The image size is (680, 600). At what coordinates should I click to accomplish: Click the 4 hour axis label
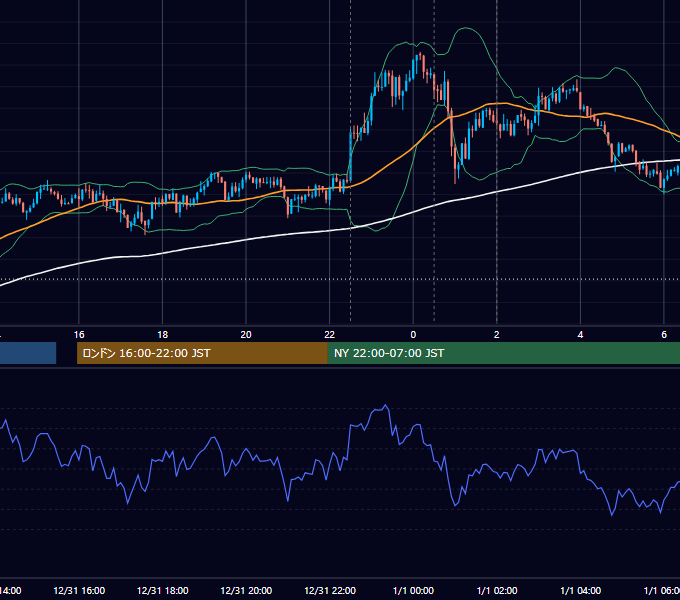tap(580, 335)
